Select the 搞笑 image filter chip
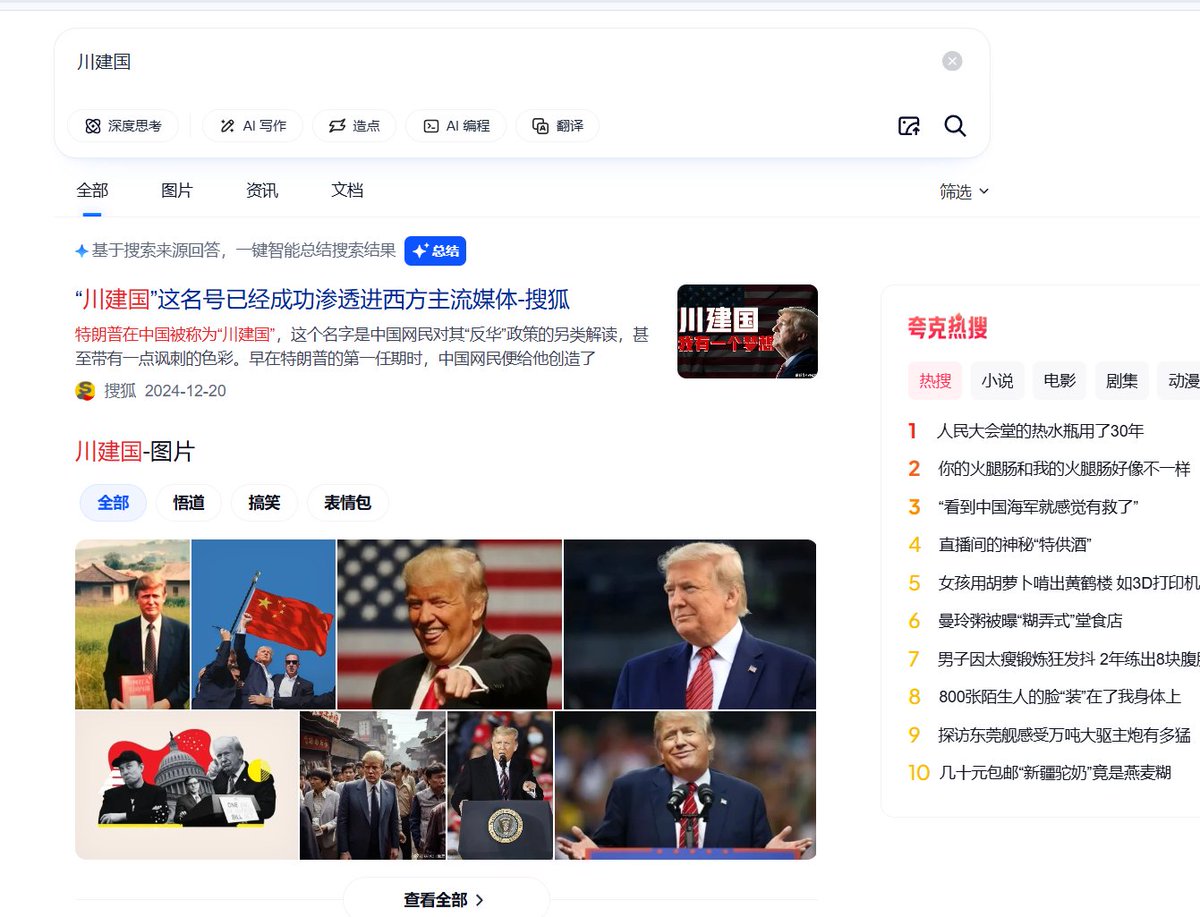 (x=264, y=503)
